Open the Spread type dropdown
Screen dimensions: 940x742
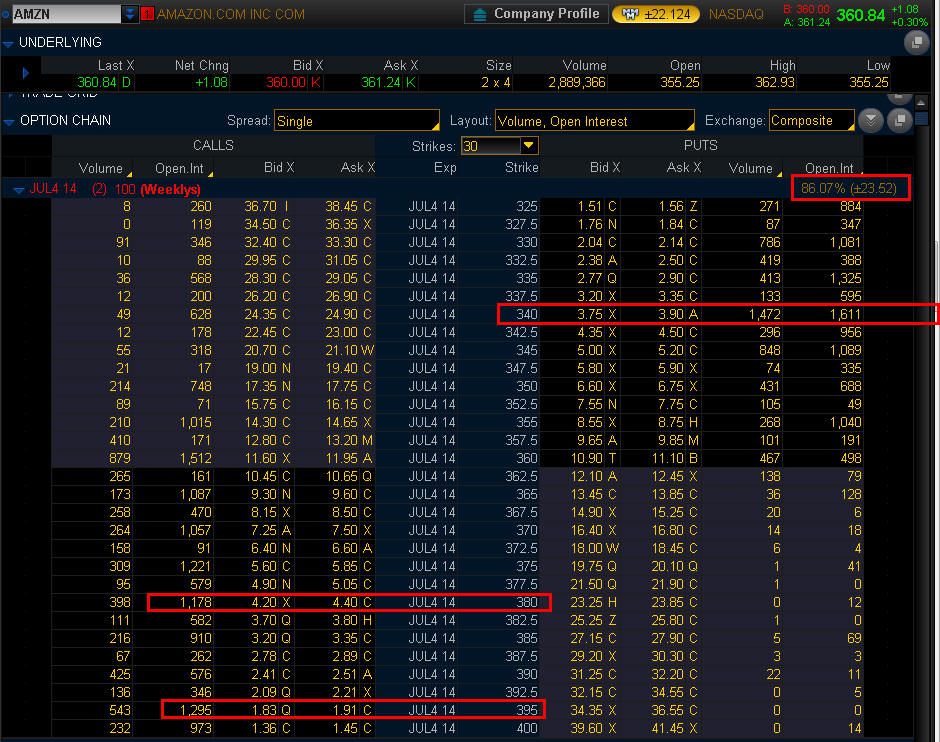pos(357,121)
